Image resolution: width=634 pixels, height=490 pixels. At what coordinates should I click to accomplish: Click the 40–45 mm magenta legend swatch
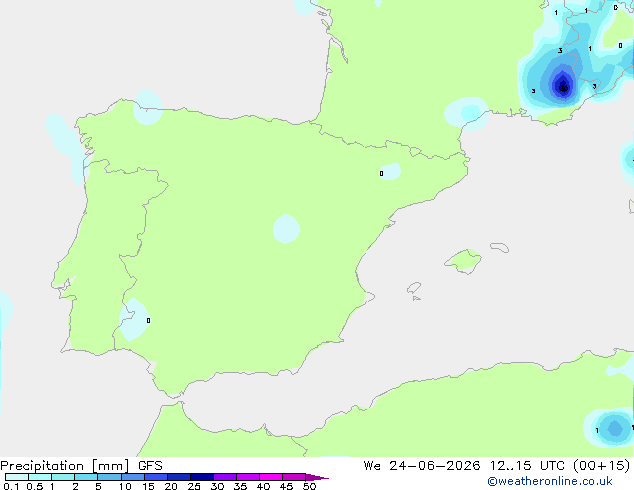[x=271, y=477]
